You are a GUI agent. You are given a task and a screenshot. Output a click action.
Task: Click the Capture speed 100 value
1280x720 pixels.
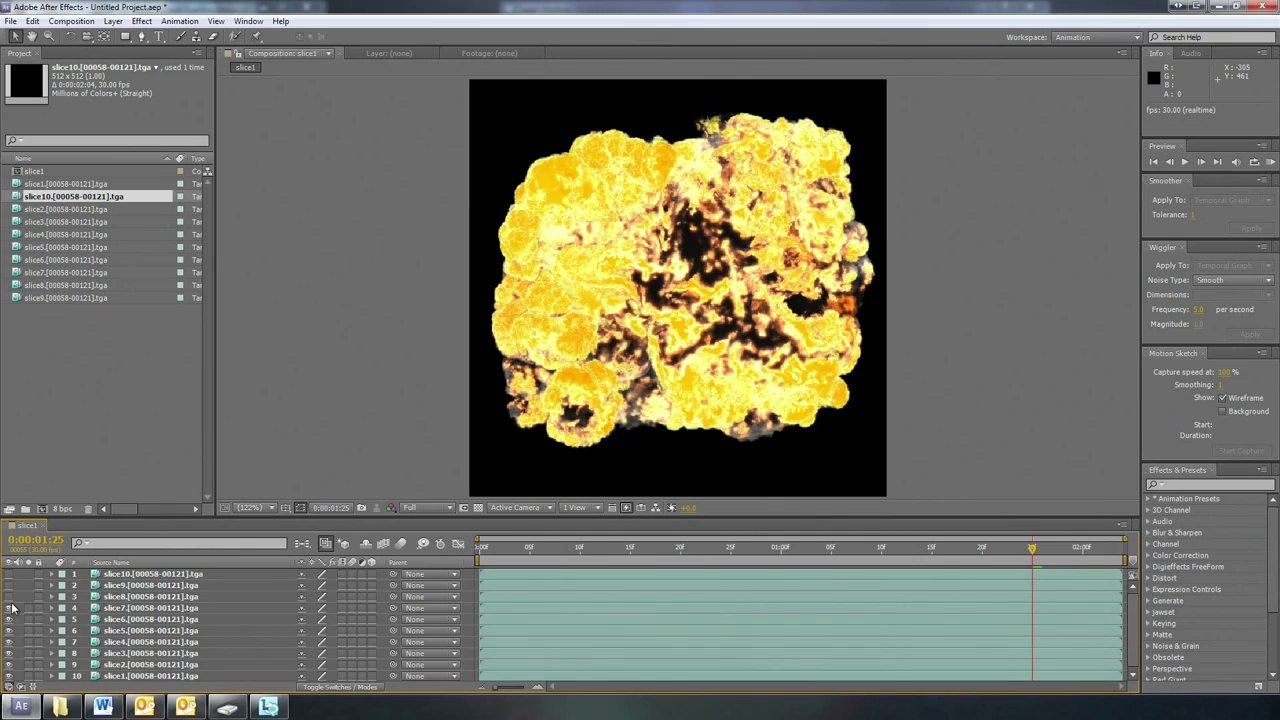(x=1223, y=372)
